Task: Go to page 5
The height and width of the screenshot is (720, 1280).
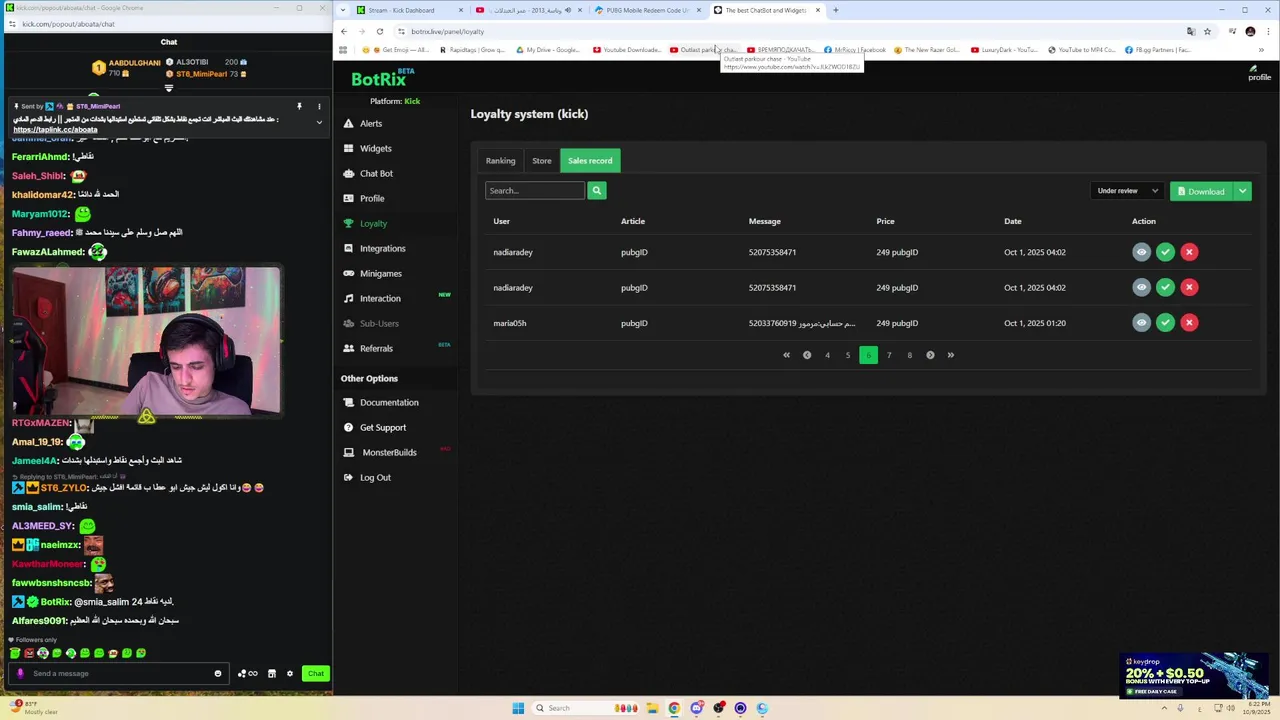Action: (x=848, y=355)
